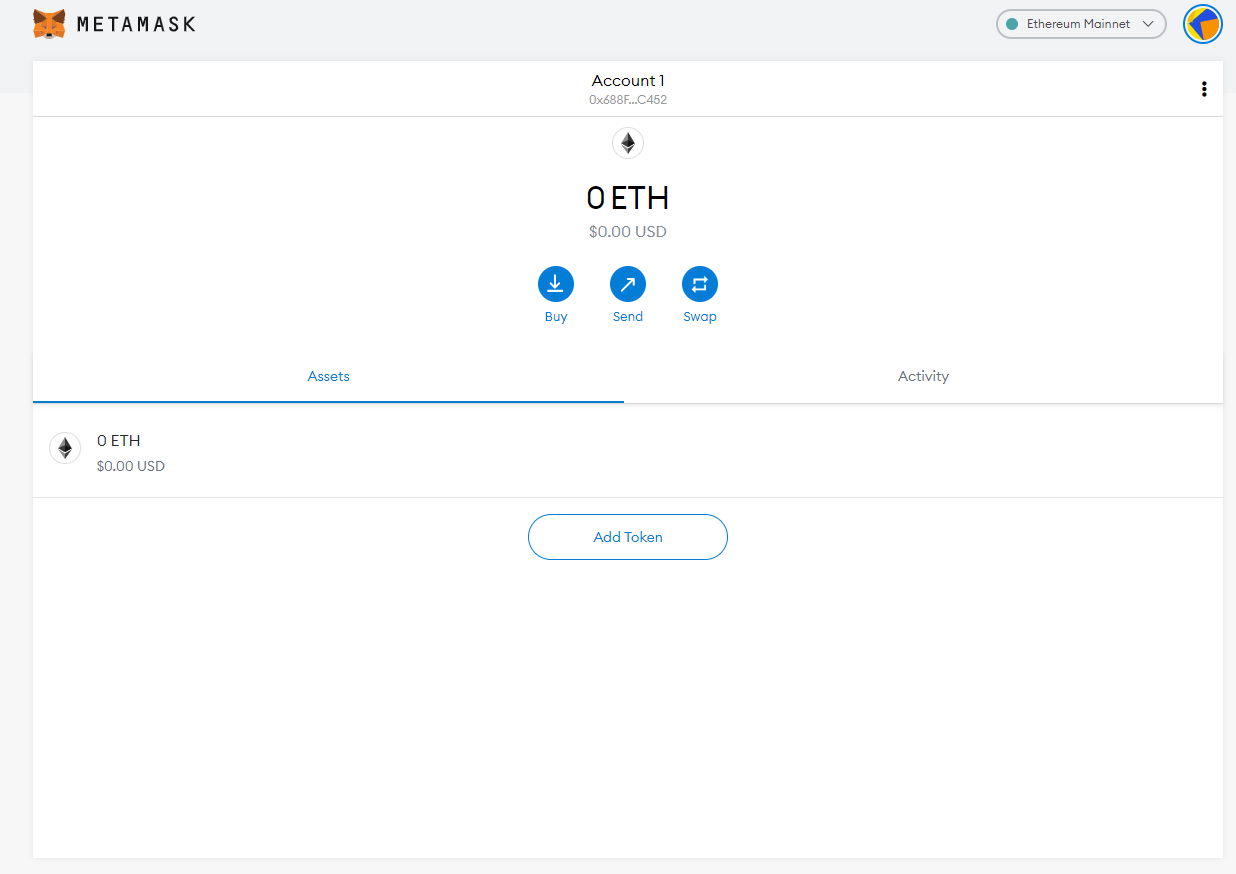
Task: Open the 0 ETH asset row
Action: click(628, 451)
